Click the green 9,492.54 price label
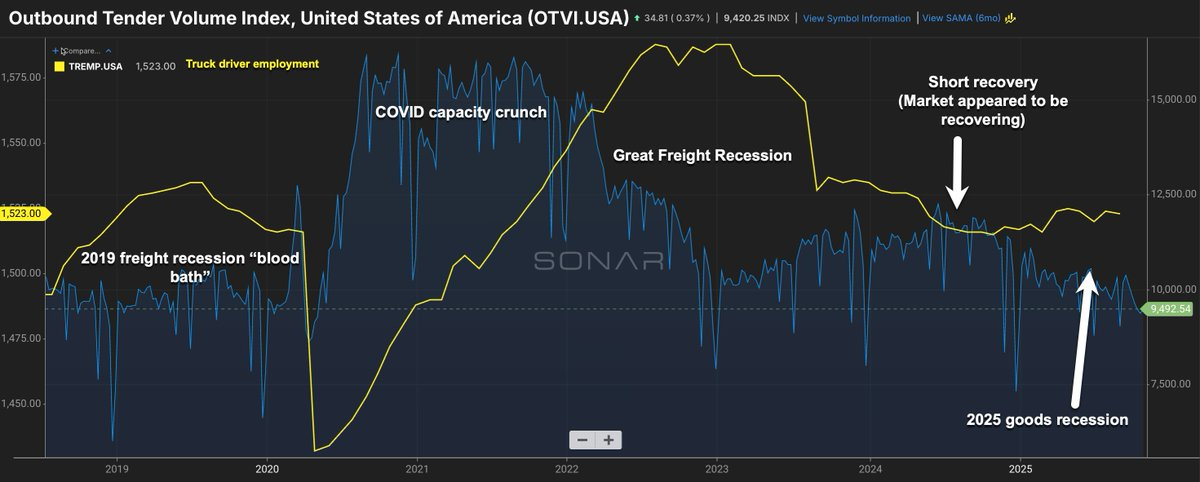 coord(1170,309)
